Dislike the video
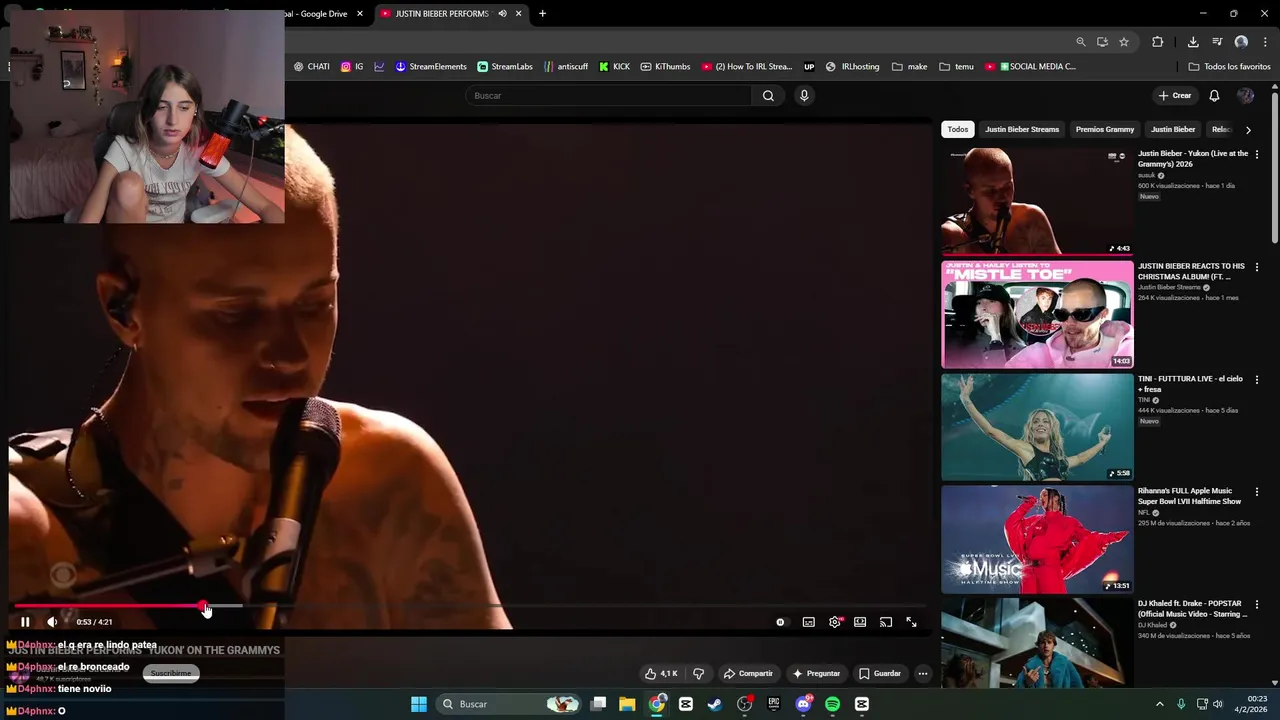The width and height of the screenshot is (1280, 720). click(698, 673)
